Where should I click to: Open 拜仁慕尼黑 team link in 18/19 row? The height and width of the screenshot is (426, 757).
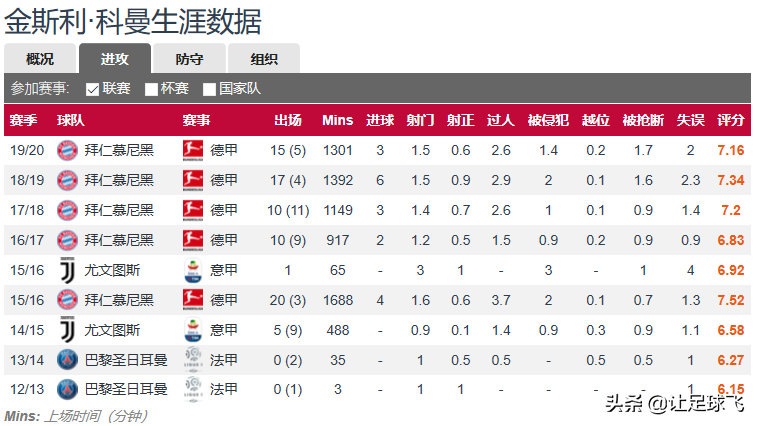119,180
